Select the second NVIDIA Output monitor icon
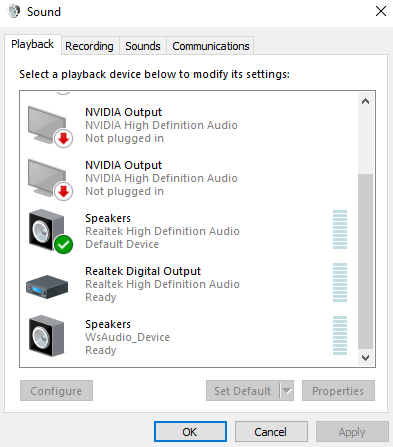Viewport: 393px width, 447px height. pos(50,179)
